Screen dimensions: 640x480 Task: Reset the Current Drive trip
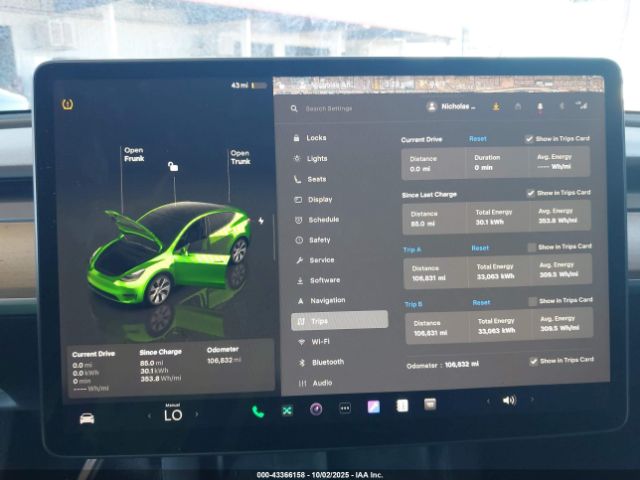(478, 139)
